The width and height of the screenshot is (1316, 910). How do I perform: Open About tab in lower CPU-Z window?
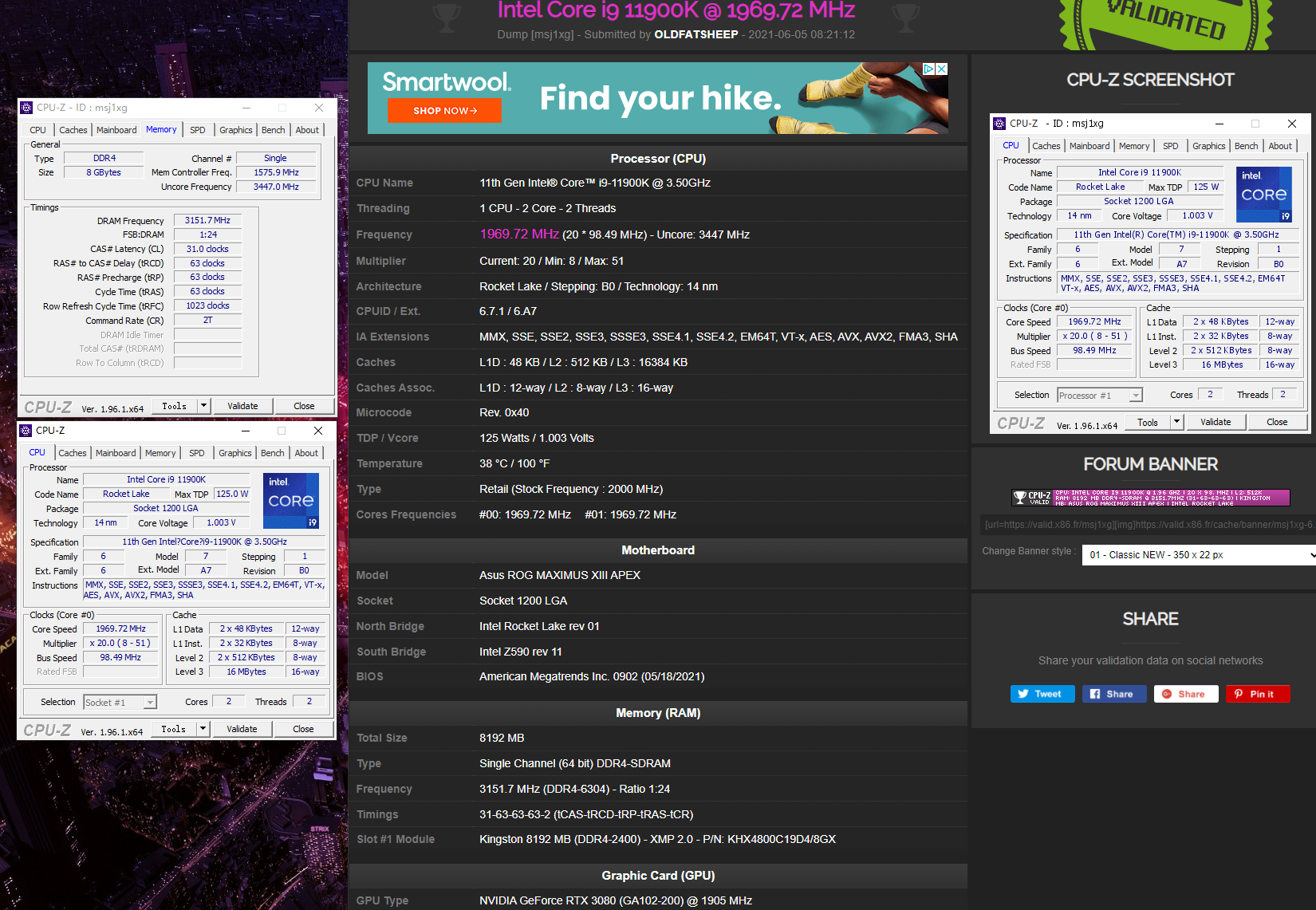coord(306,453)
